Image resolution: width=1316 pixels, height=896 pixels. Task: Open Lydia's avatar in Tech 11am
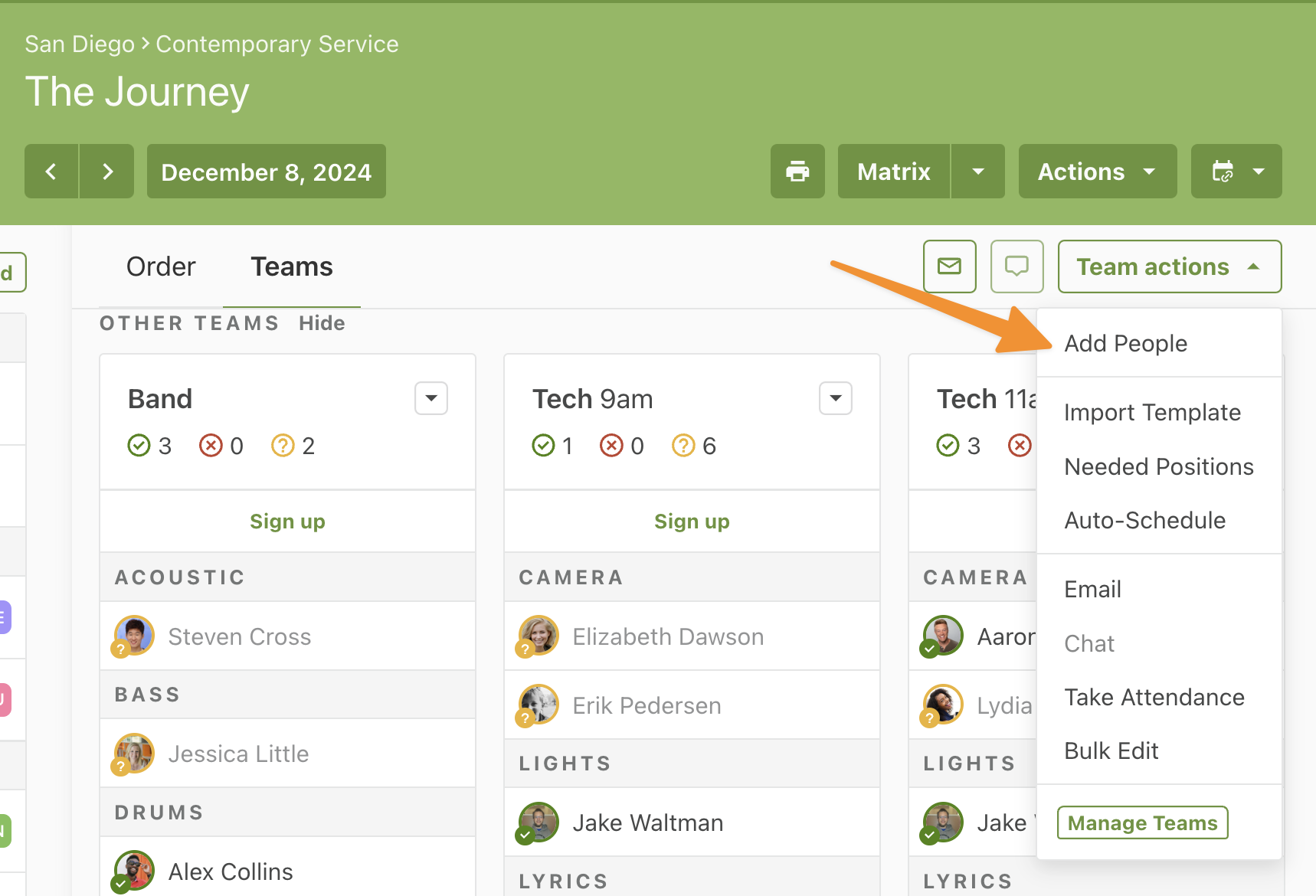(x=943, y=705)
